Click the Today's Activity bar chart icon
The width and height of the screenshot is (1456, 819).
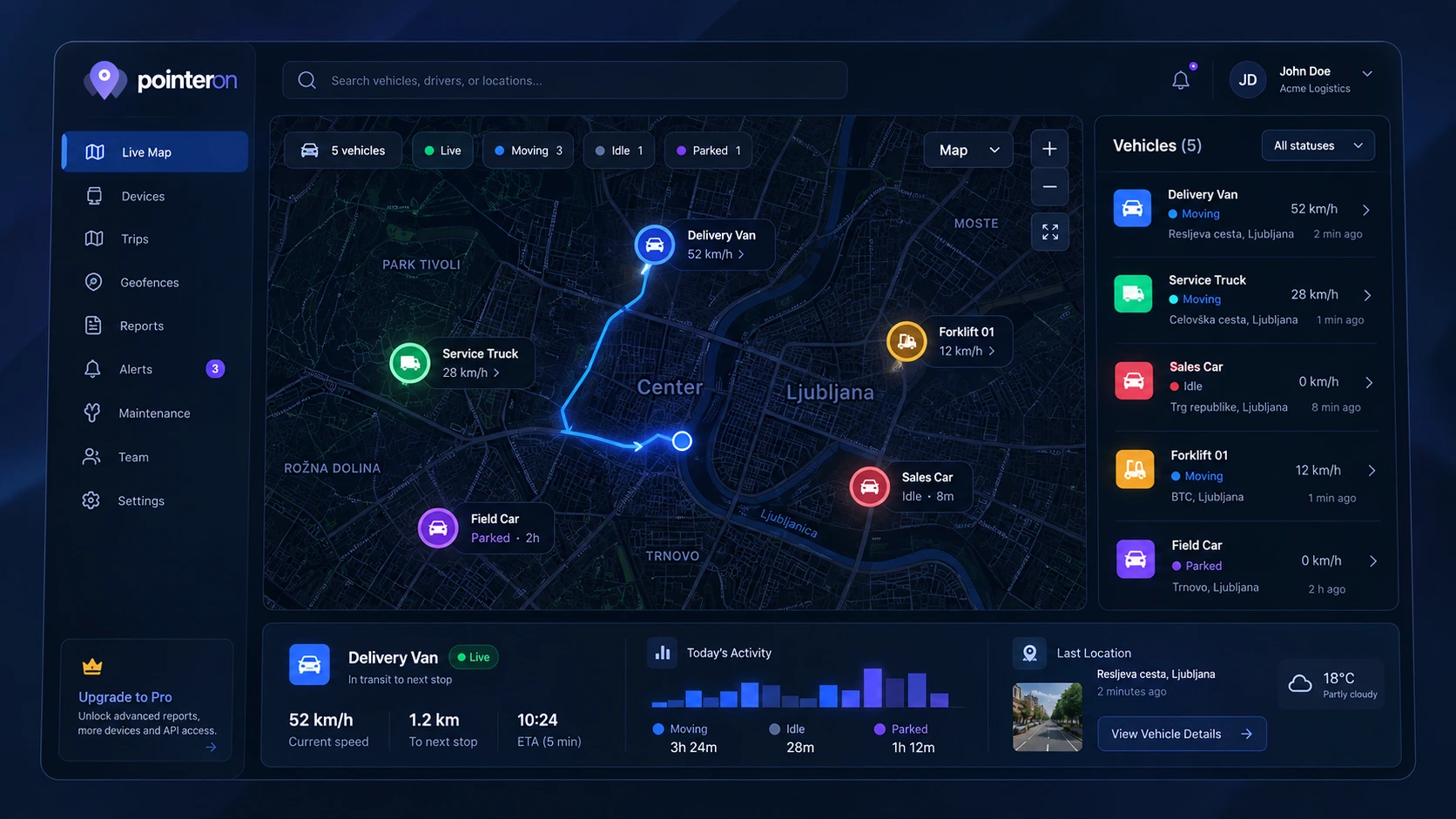coord(663,653)
